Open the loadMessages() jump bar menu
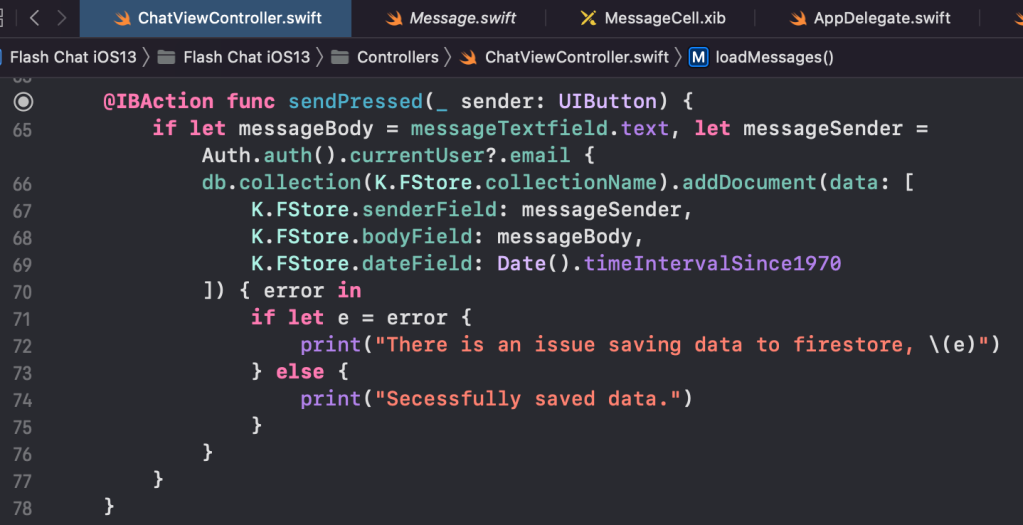1023x525 pixels. [774, 57]
